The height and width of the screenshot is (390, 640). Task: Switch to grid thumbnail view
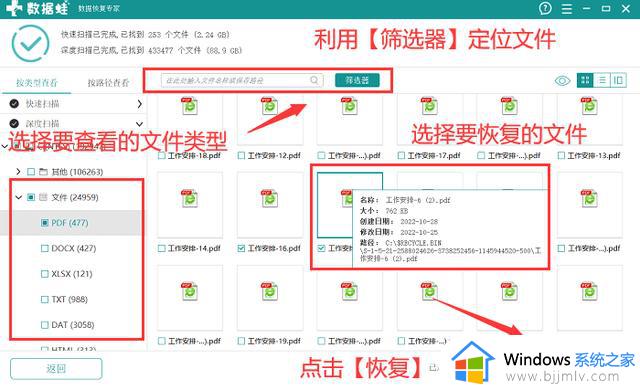(x=585, y=80)
